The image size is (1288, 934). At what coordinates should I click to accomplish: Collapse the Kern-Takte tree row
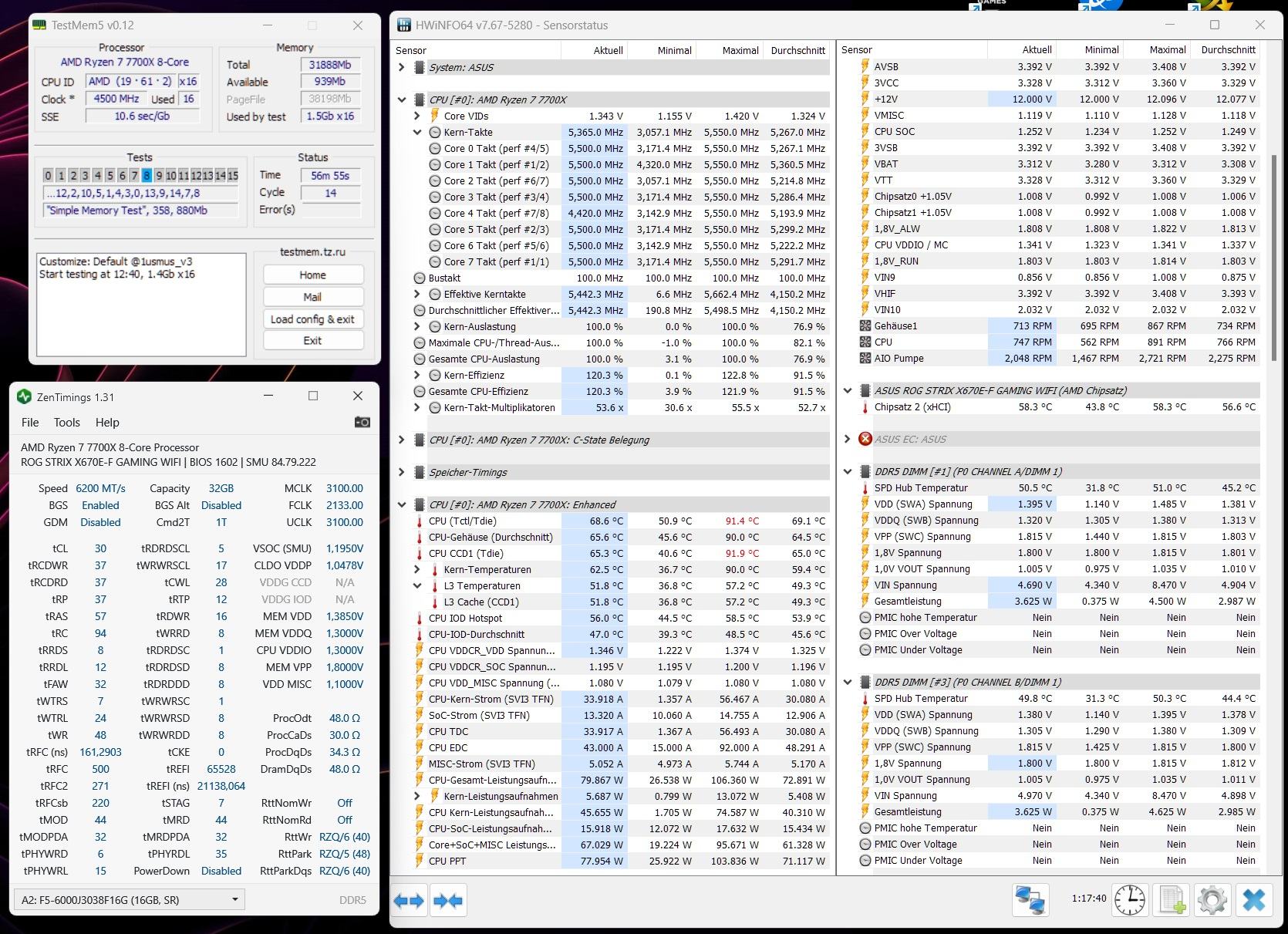point(417,132)
